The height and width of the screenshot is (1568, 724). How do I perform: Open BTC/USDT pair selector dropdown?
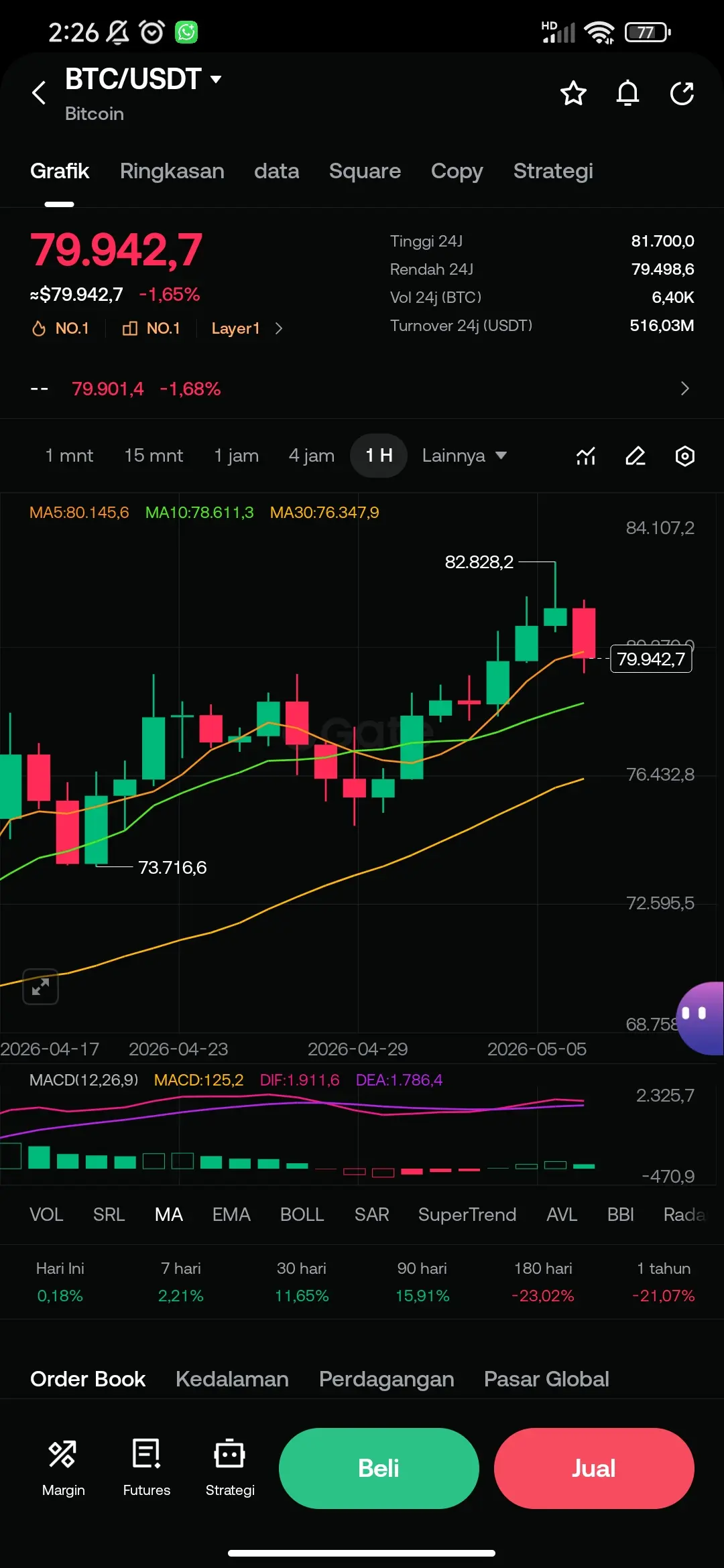click(x=143, y=79)
